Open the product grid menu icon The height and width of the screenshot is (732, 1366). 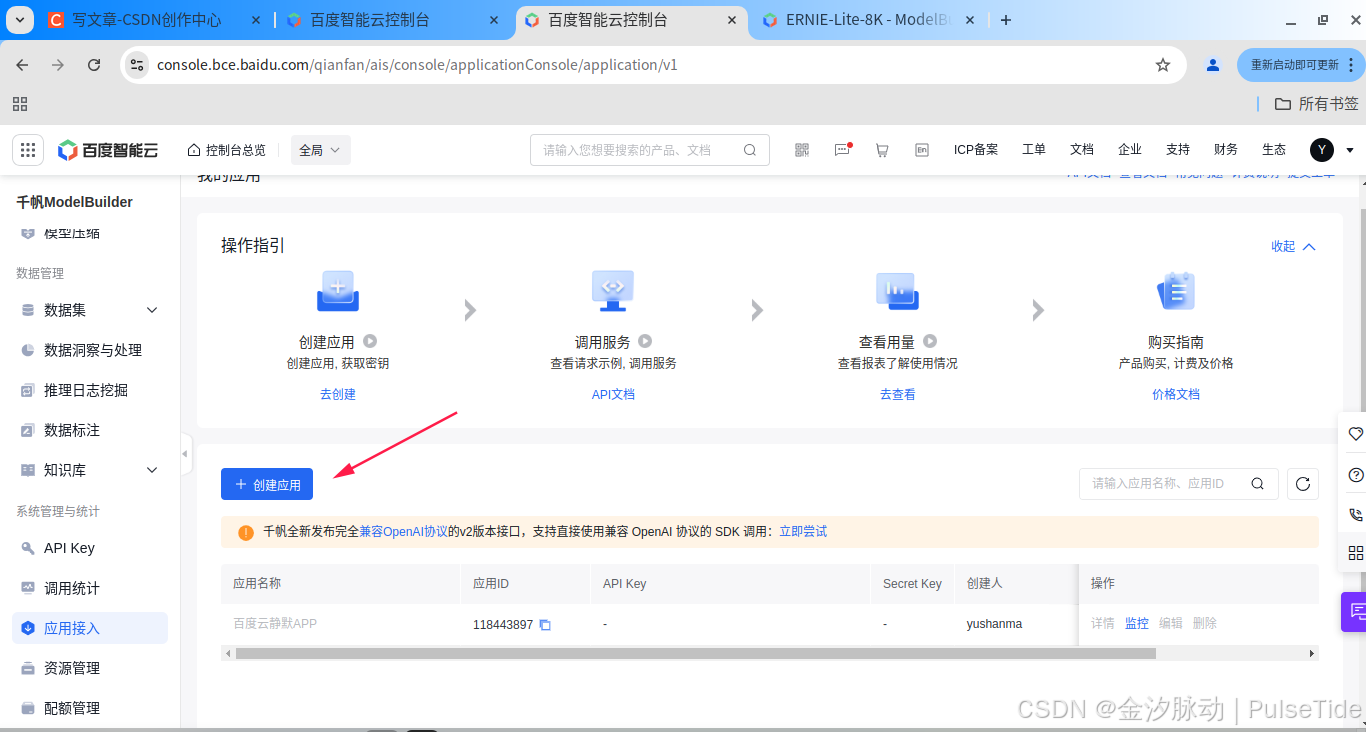[28, 150]
